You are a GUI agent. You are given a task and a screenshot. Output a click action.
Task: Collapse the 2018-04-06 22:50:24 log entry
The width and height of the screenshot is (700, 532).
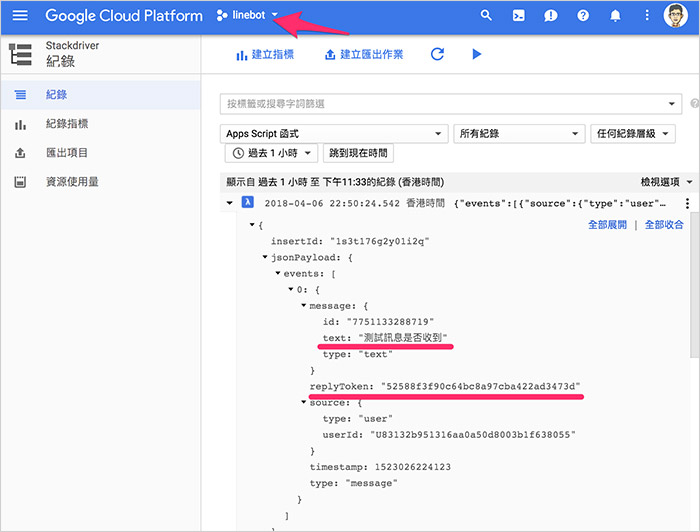229,203
